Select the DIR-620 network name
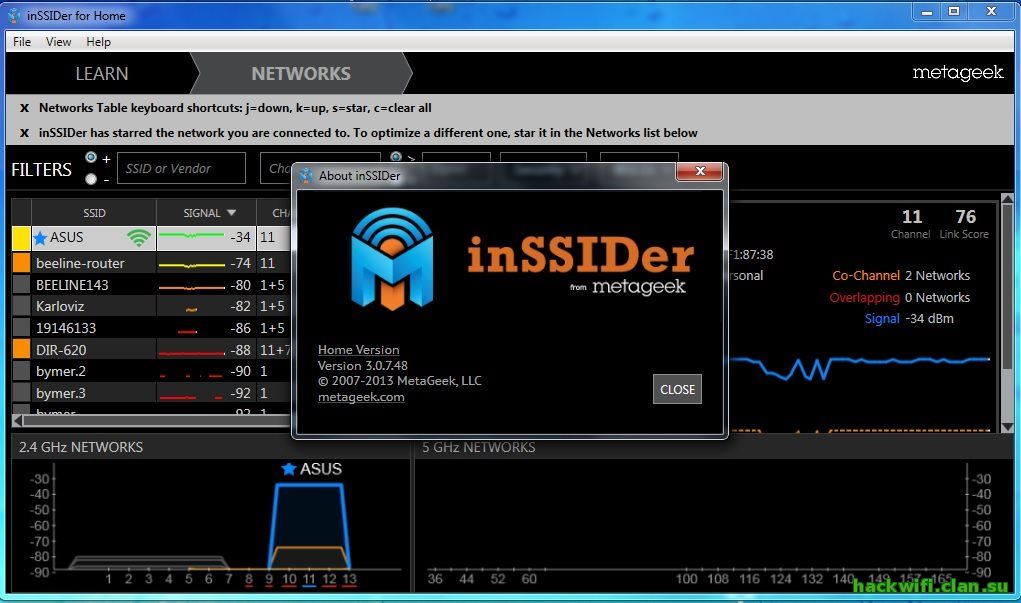 (x=61, y=350)
